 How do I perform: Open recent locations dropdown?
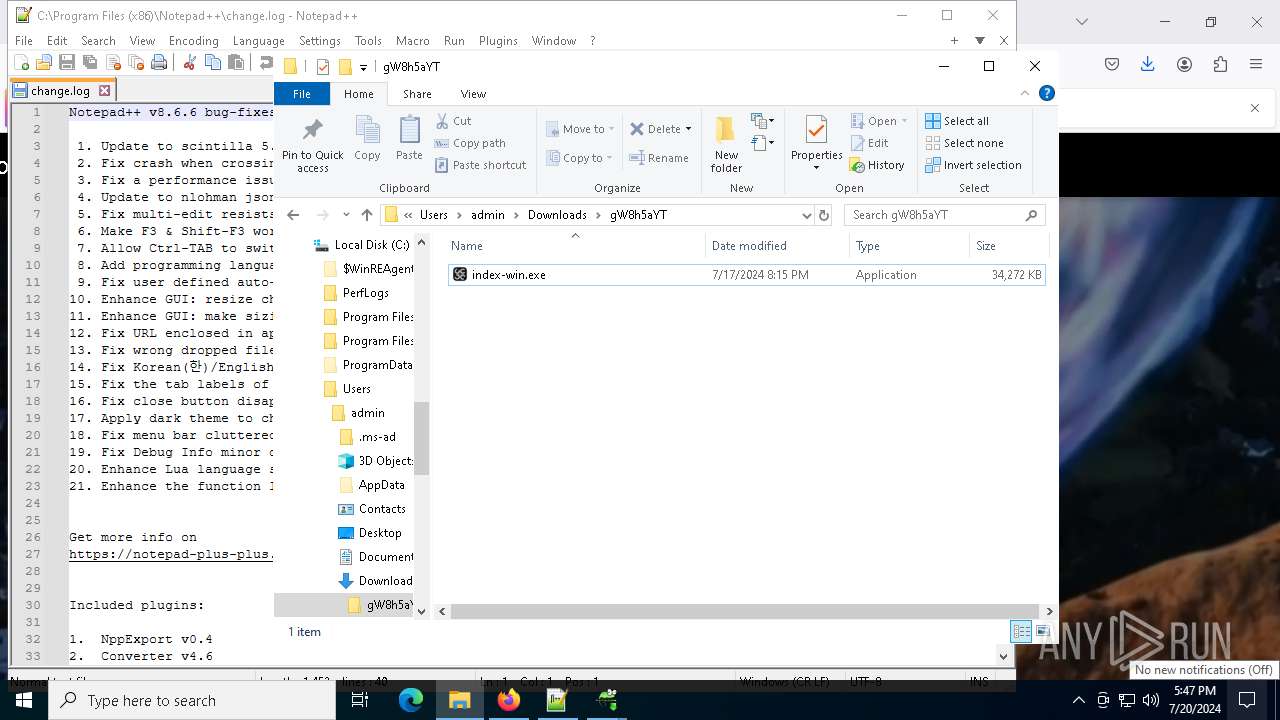coord(346,215)
